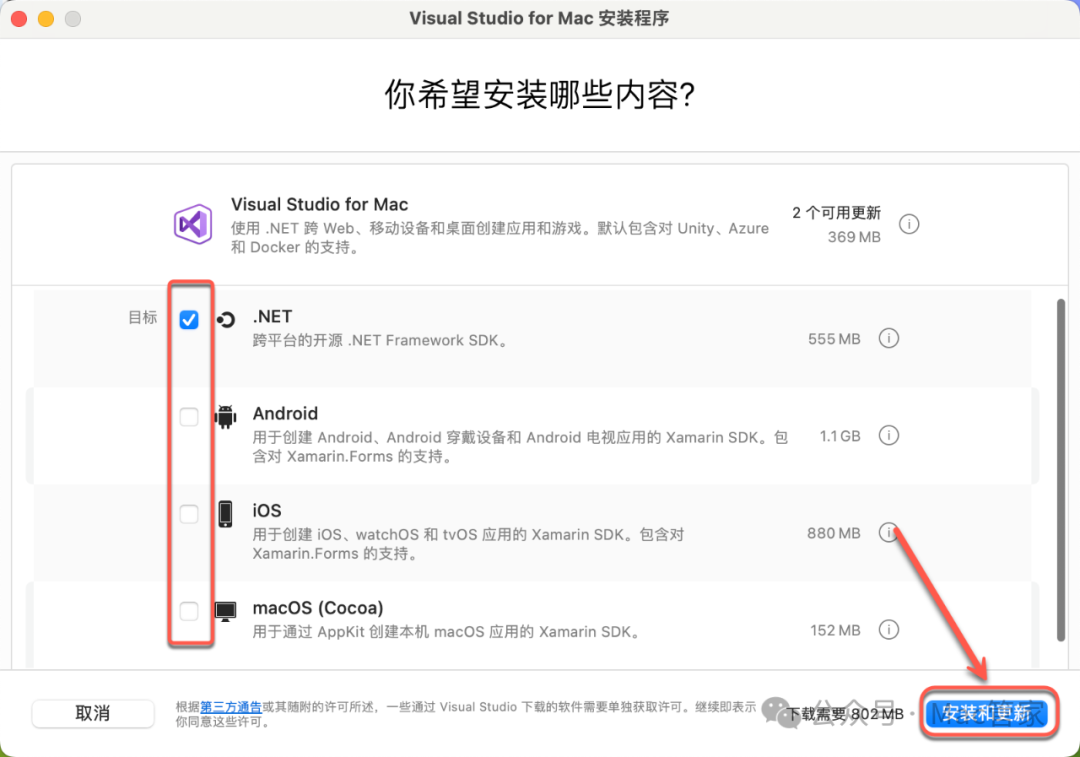Select the Android component title text
Screen dimensions: 1080x757
point(285,413)
